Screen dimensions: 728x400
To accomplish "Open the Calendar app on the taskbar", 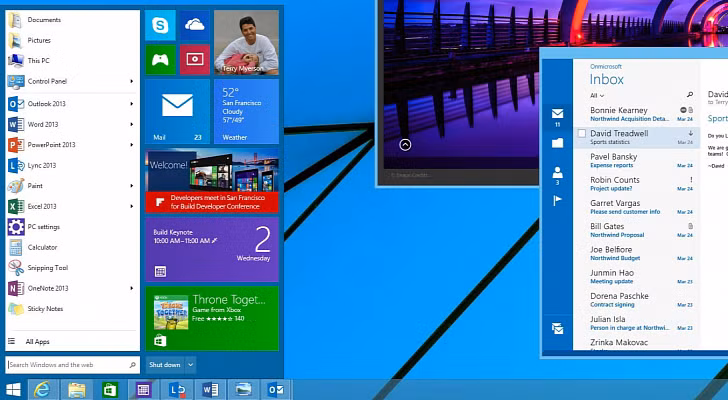I will pyautogui.click(x=143, y=390).
